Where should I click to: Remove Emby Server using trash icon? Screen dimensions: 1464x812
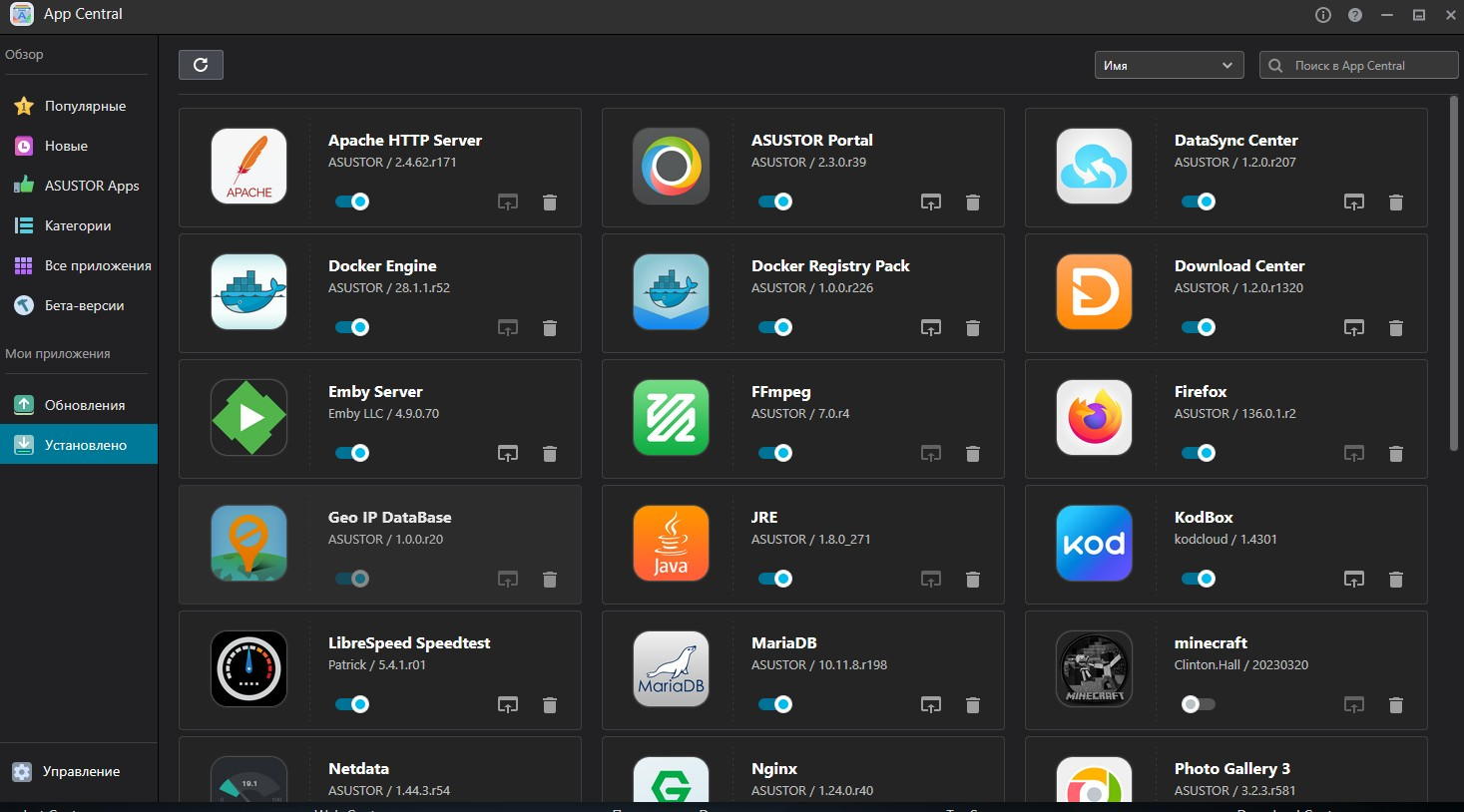(550, 454)
